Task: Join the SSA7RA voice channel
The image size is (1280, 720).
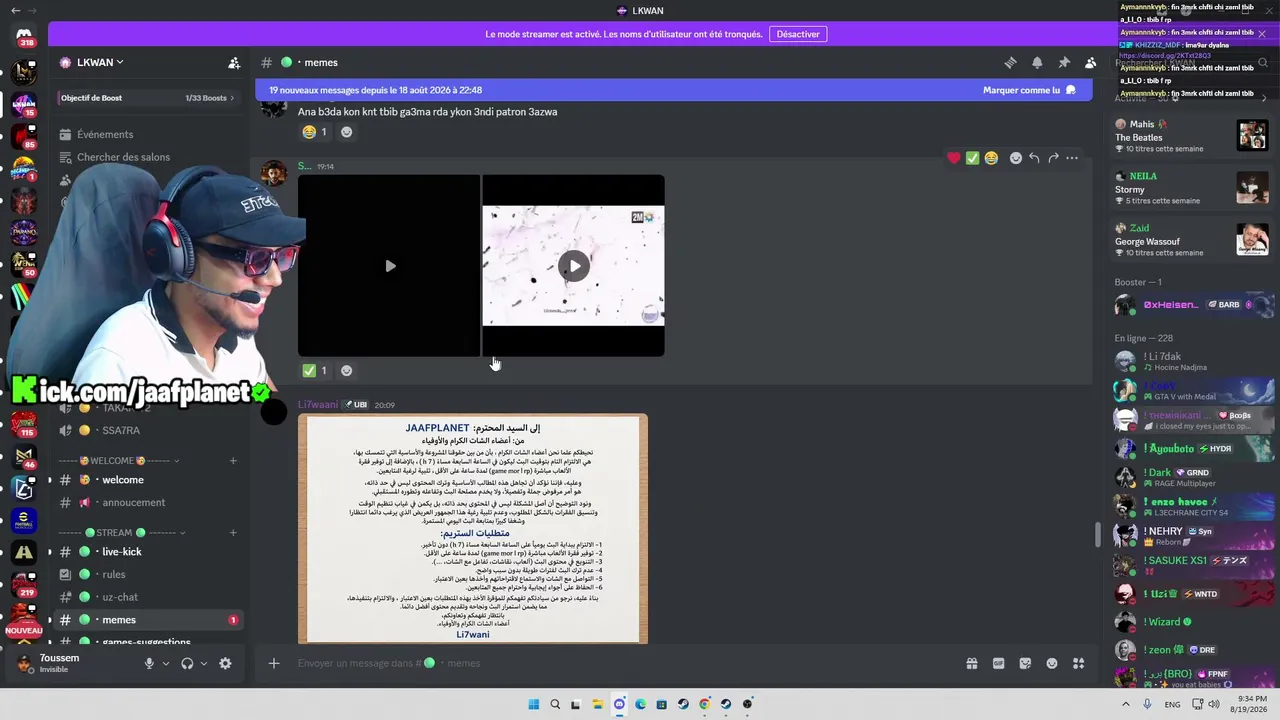Action: coord(148,430)
